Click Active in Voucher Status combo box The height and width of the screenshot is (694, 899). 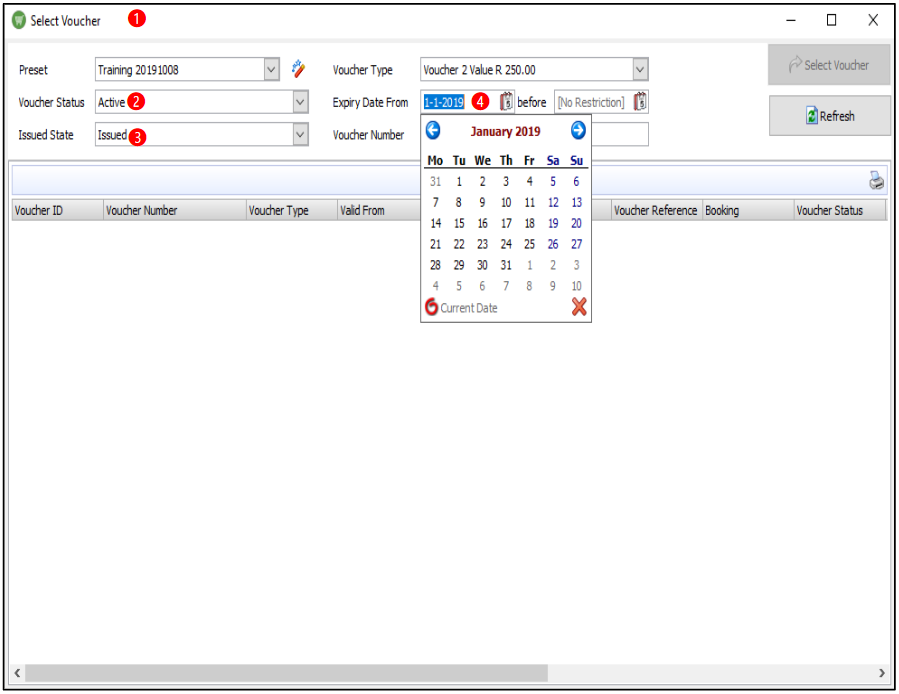pyautogui.click(x=111, y=102)
